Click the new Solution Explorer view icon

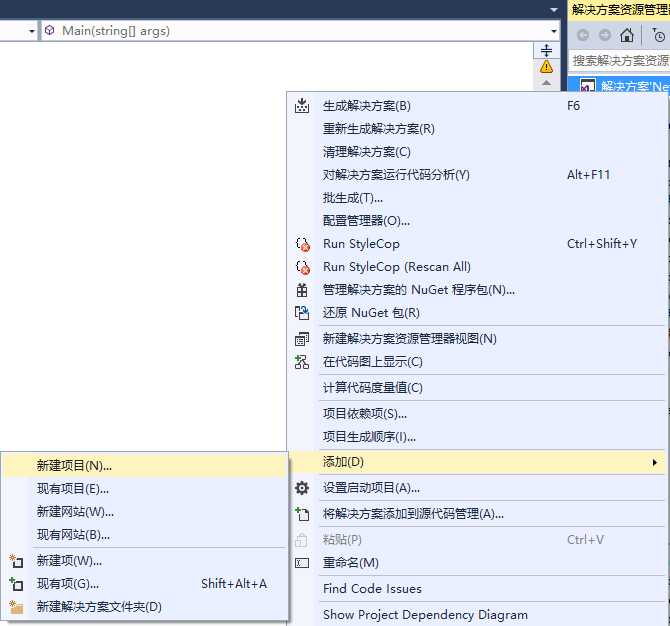coord(302,339)
